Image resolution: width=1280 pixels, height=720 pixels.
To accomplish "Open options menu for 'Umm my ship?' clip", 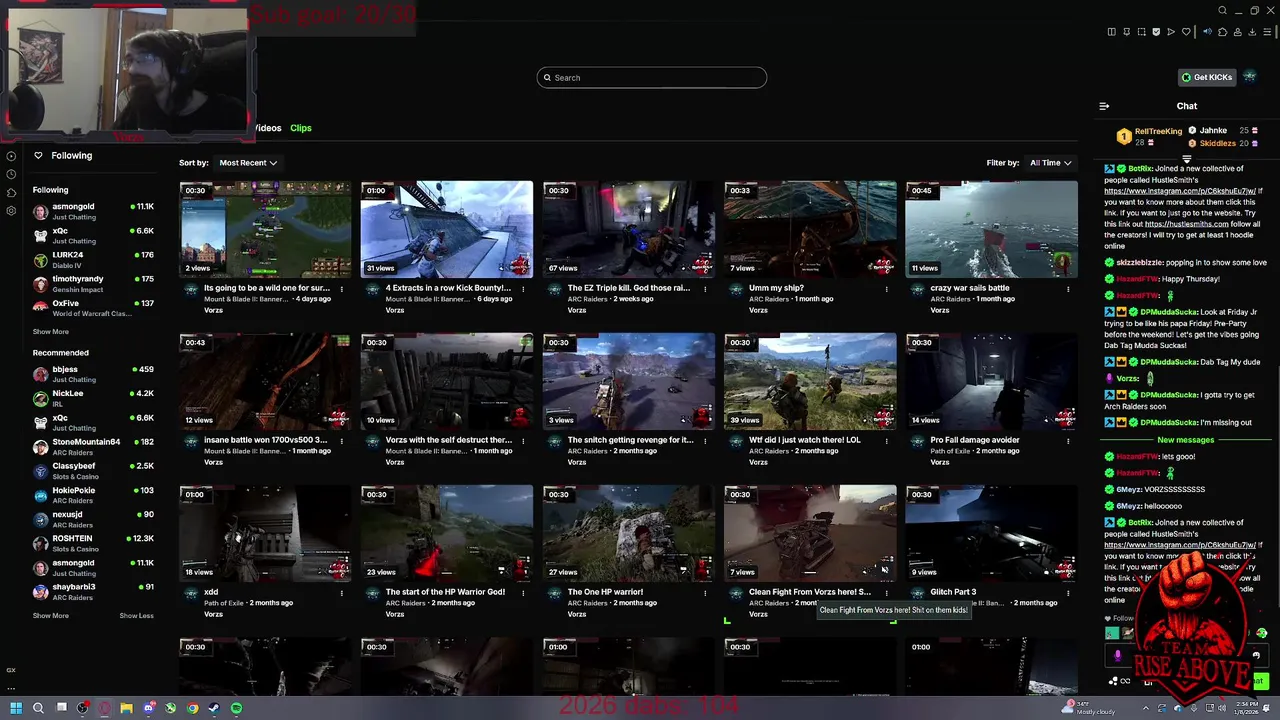I will point(886,289).
